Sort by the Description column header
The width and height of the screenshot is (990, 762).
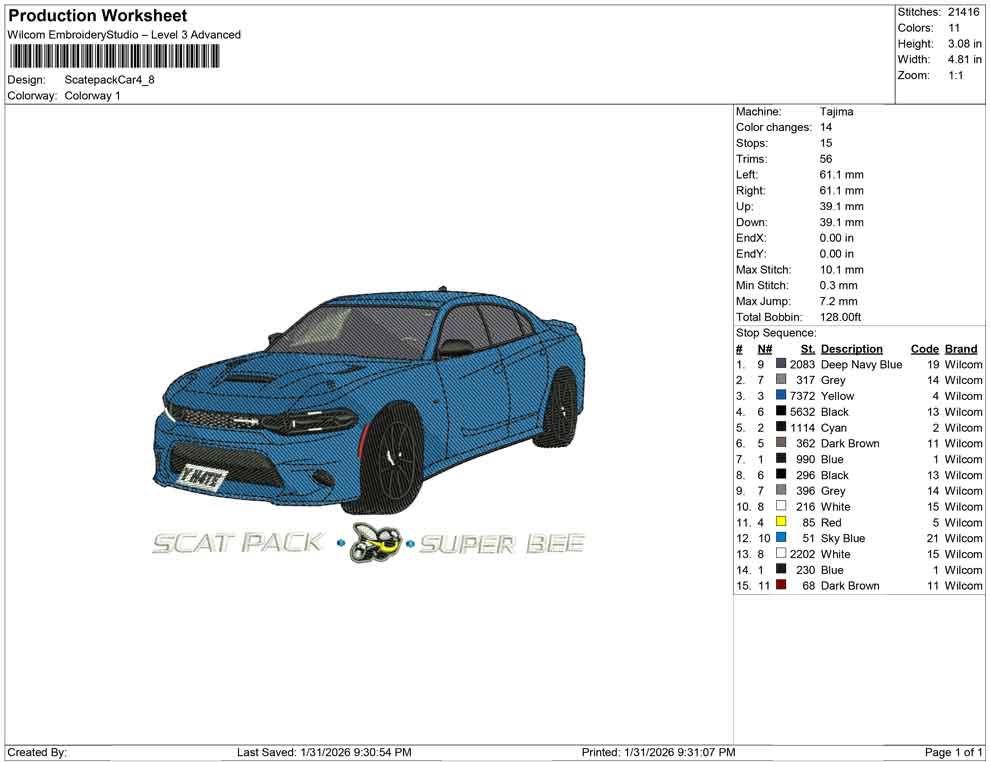pyautogui.click(x=852, y=348)
